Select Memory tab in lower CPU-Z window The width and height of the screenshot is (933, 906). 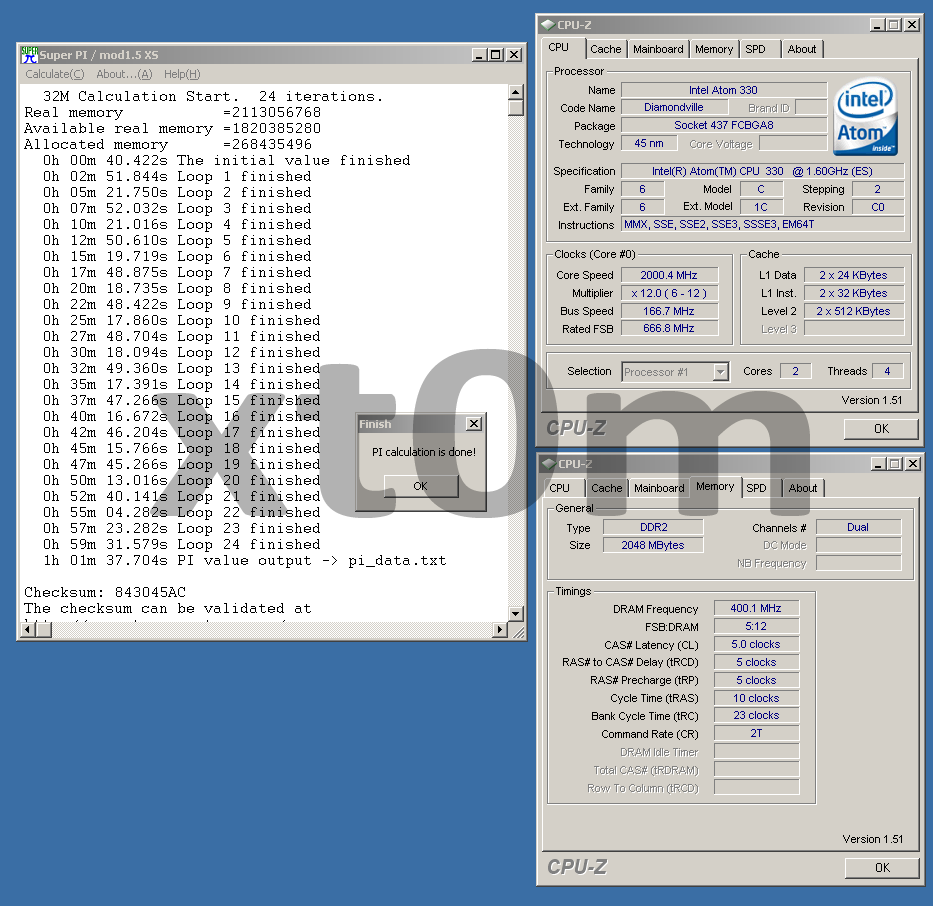tap(715, 487)
